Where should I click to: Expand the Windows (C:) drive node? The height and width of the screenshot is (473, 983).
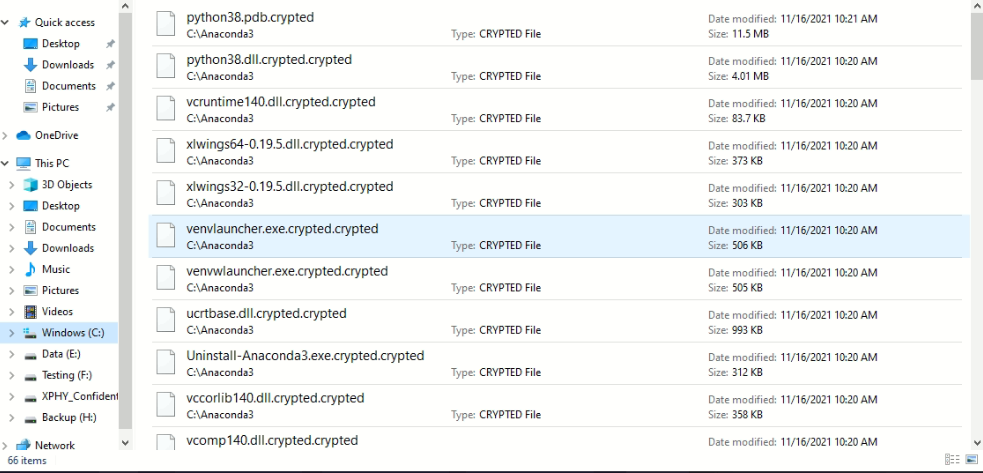[x=12, y=333]
